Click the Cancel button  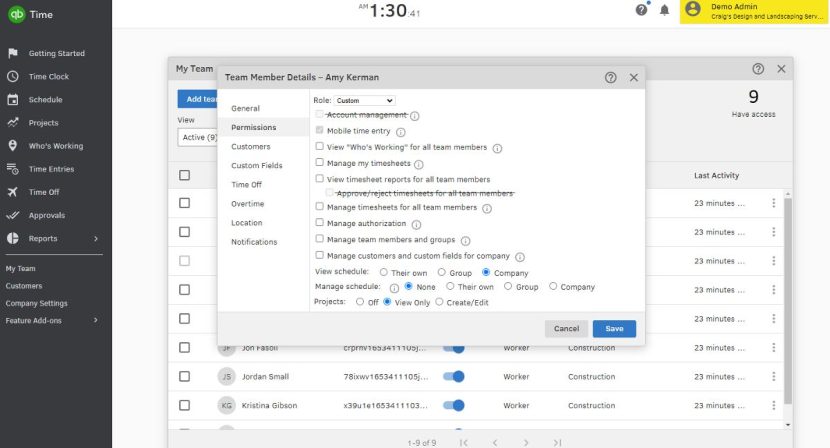pos(566,329)
